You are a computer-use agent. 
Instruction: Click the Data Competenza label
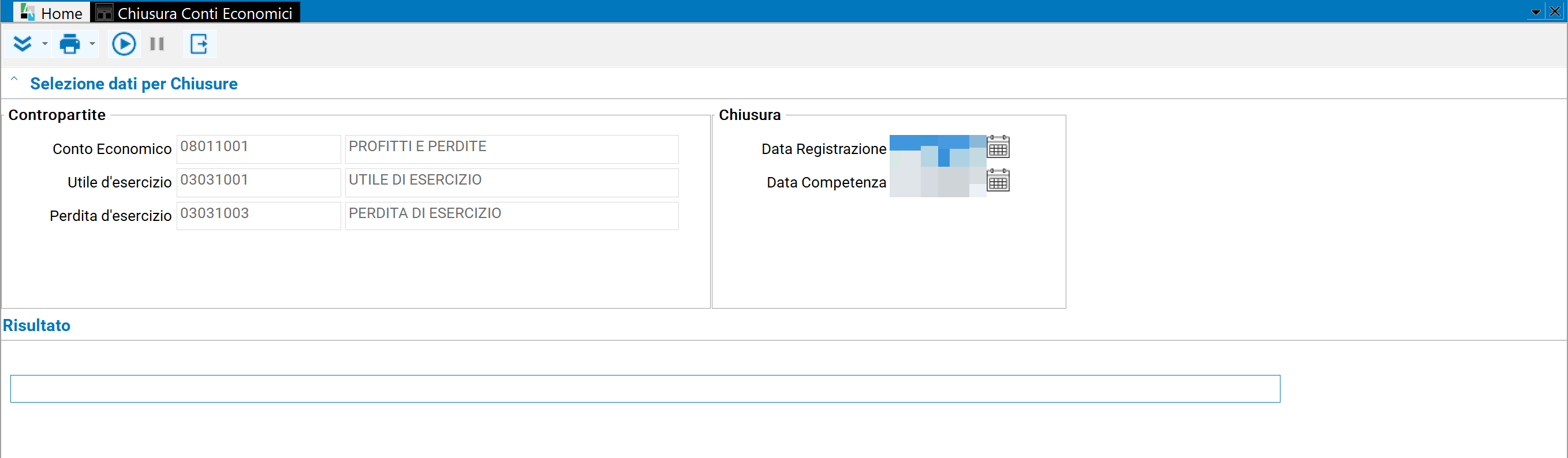826,182
